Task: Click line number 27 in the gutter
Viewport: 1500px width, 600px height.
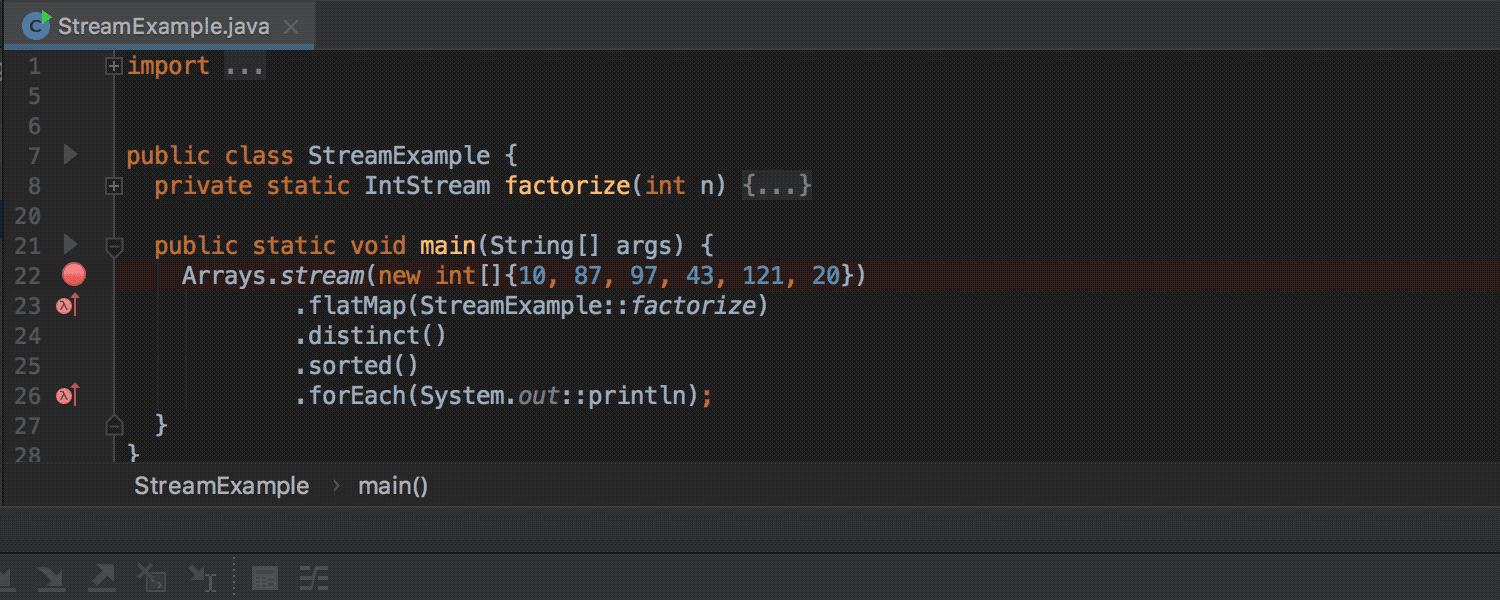Action: [x=28, y=427]
